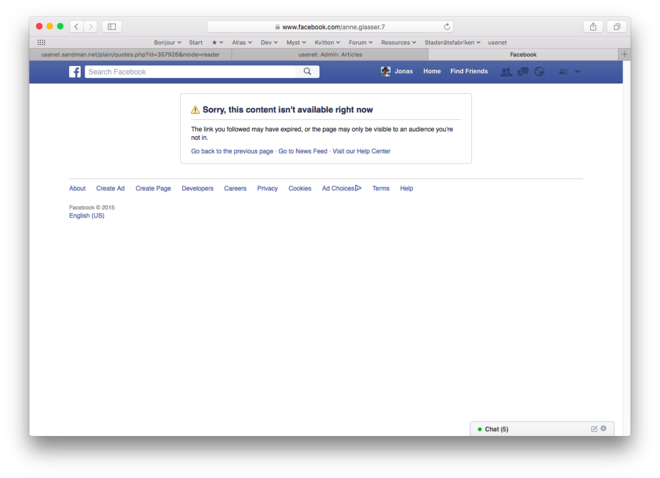Open the privacy shortcuts lock icon
Viewport: 660px width, 478px height.
563,72
